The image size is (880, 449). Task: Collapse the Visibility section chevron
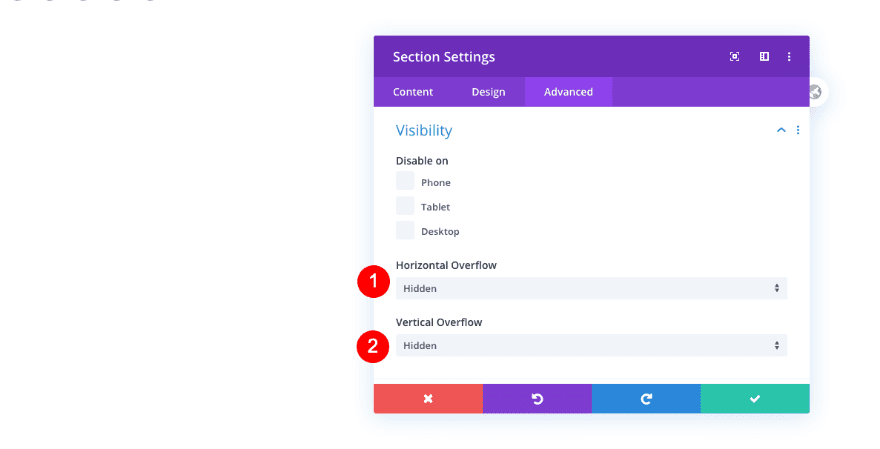[781, 130]
